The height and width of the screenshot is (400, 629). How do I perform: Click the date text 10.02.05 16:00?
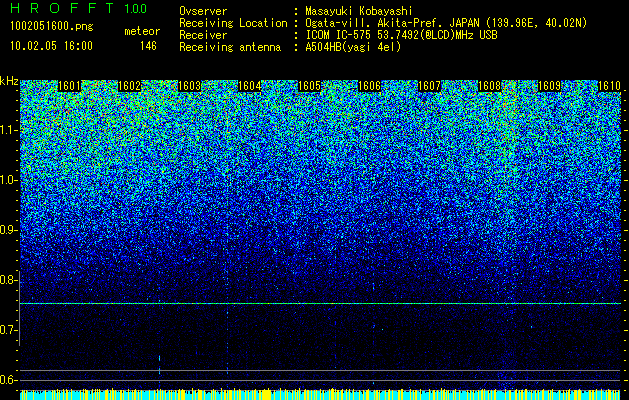click(51, 45)
